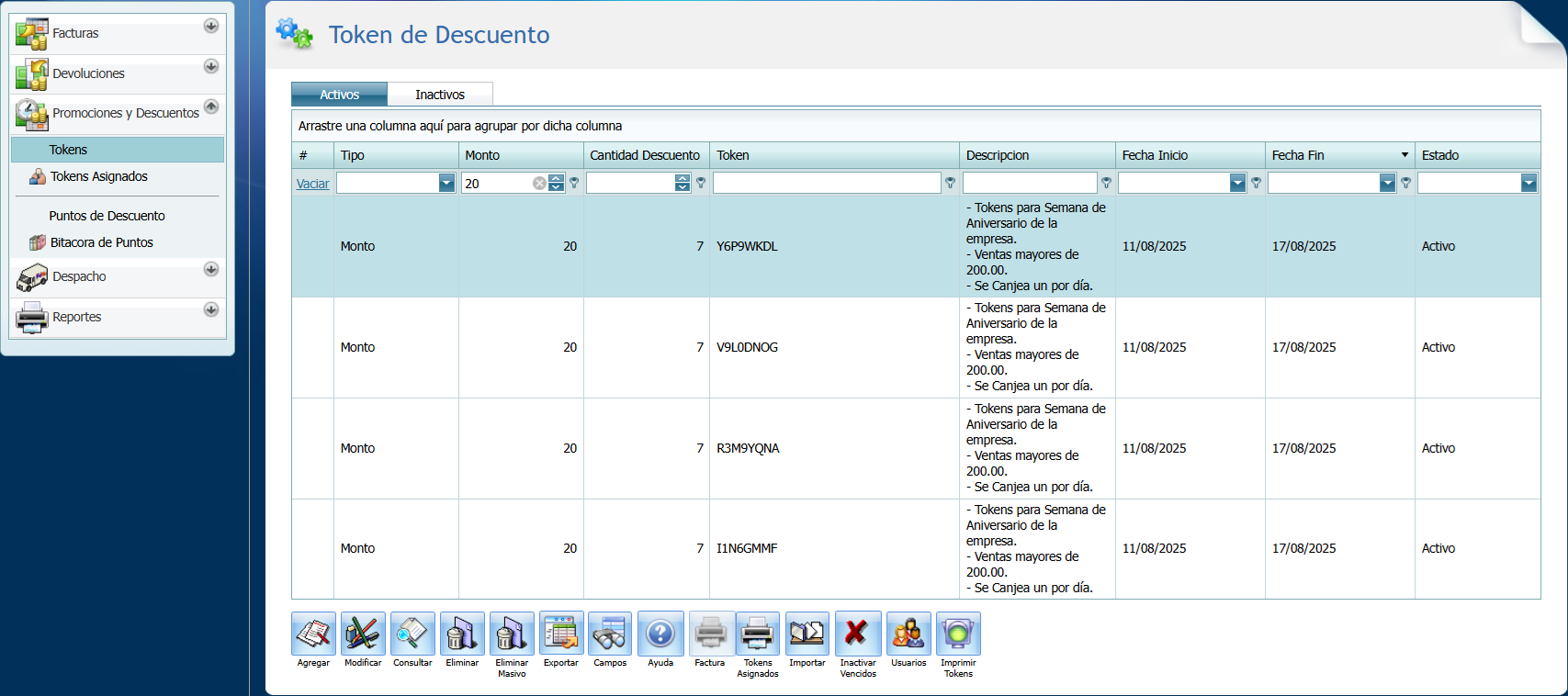Click the Agregar toolbar icon
Screen dimensions: 1568x696
point(313,634)
